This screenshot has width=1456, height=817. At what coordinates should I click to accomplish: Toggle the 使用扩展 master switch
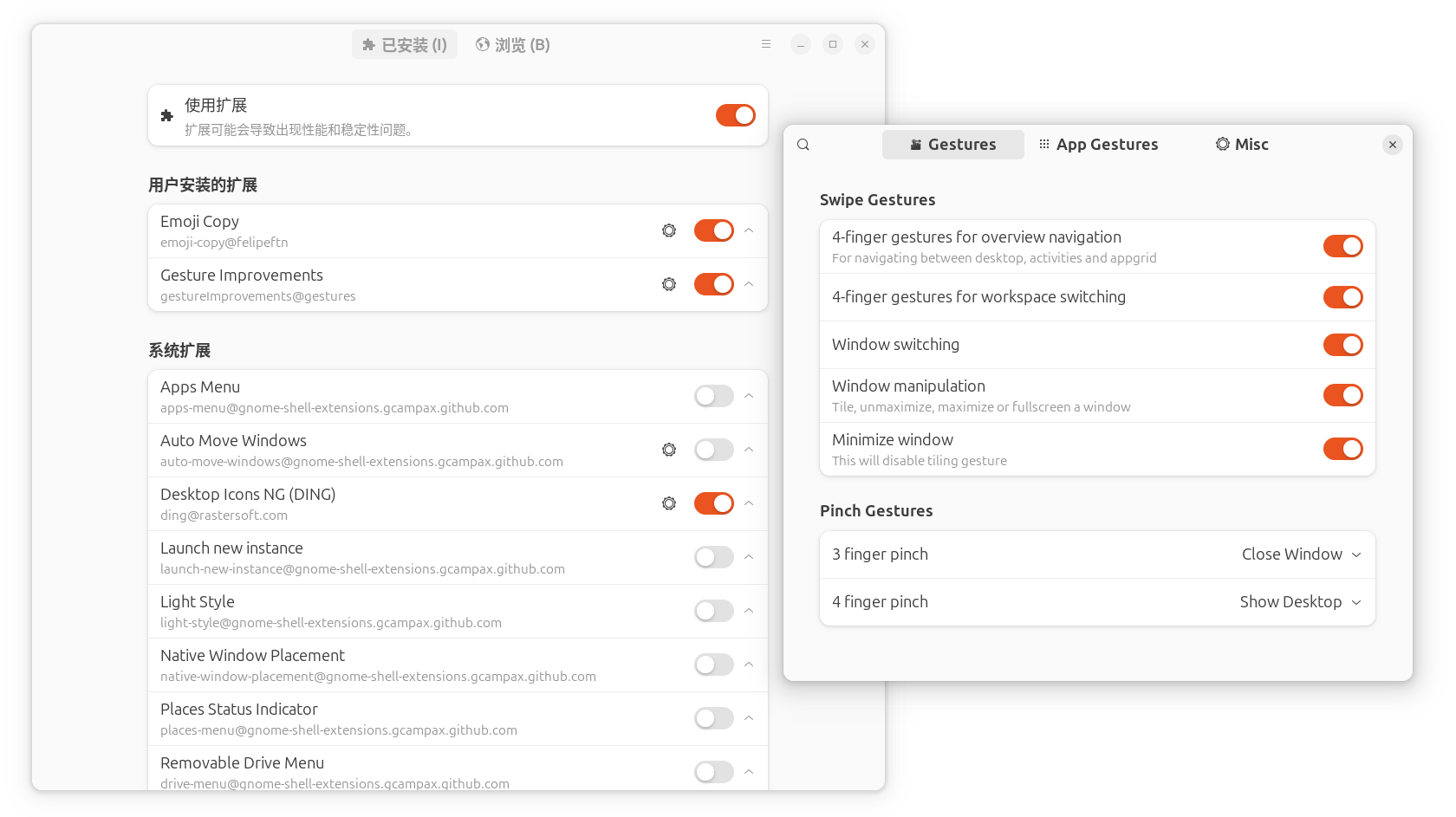[x=735, y=115]
